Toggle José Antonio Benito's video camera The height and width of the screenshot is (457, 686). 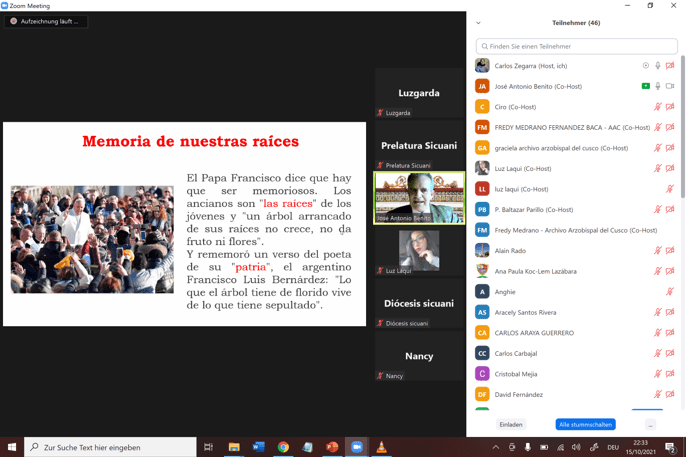point(670,86)
